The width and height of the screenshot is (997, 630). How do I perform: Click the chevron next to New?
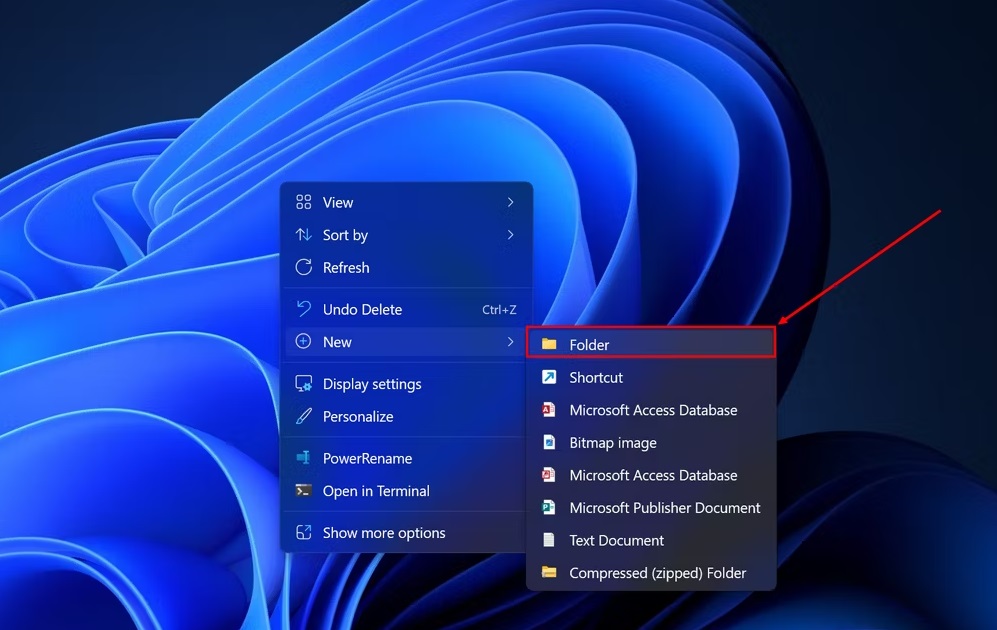(x=510, y=342)
